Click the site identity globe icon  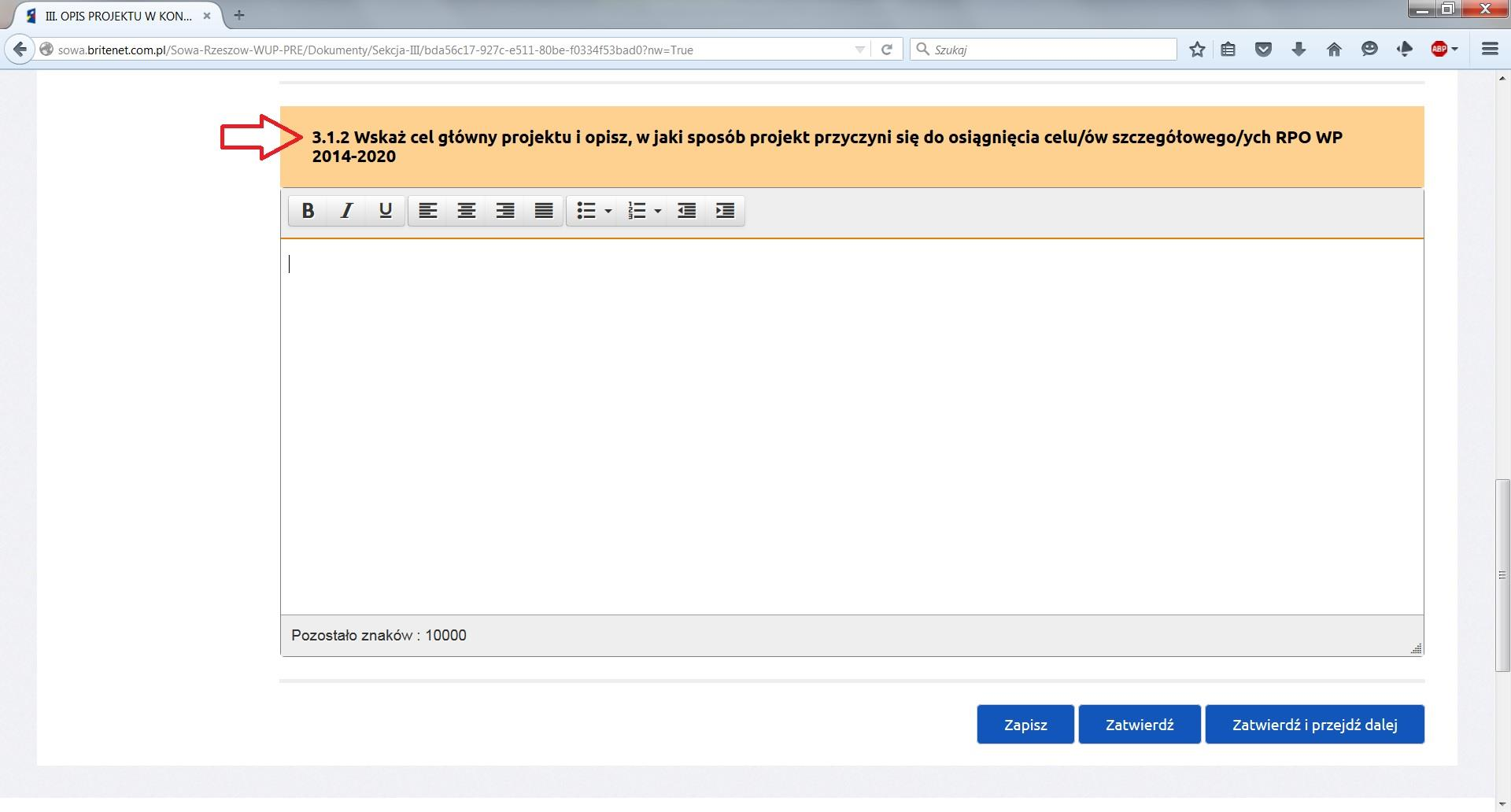click(x=46, y=50)
